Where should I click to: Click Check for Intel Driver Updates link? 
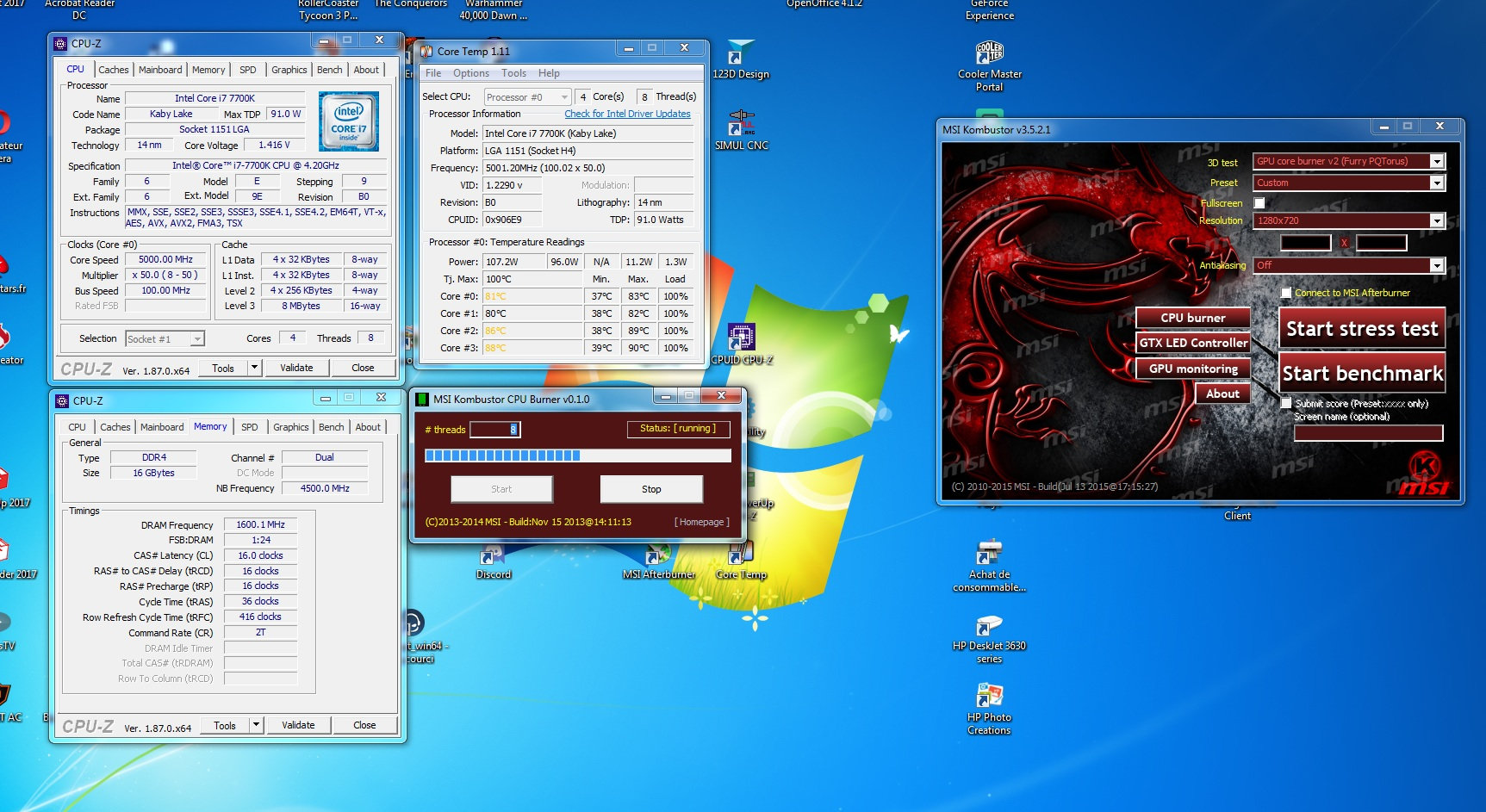click(627, 114)
